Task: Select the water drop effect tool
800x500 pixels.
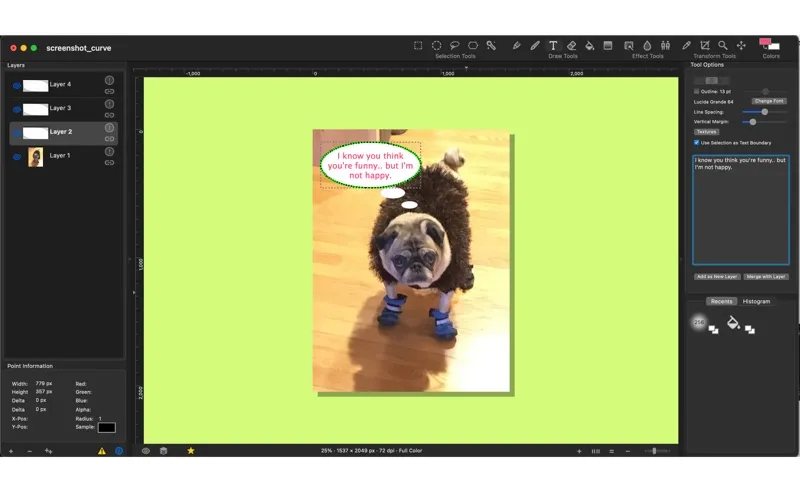Action: (x=647, y=45)
